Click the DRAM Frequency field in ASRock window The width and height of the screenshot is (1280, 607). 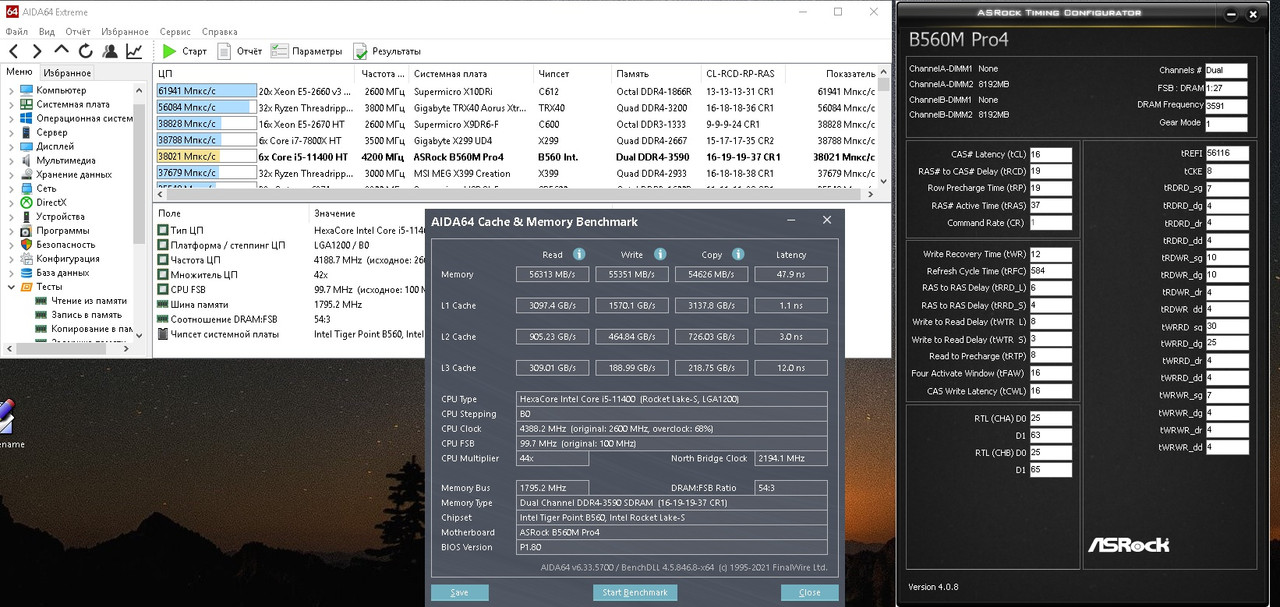coord(1226,105)
